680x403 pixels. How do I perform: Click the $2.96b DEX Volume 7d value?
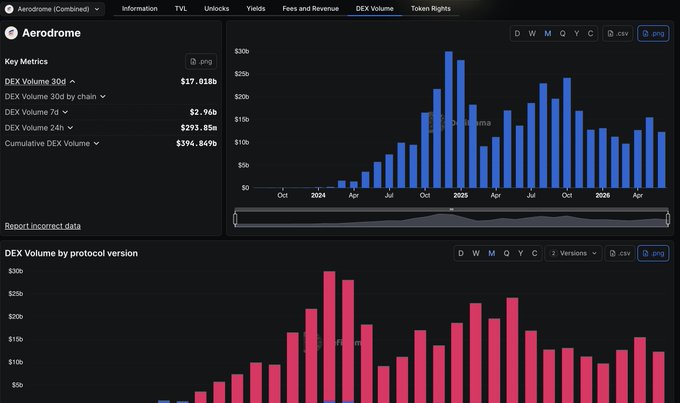[203, 112]
